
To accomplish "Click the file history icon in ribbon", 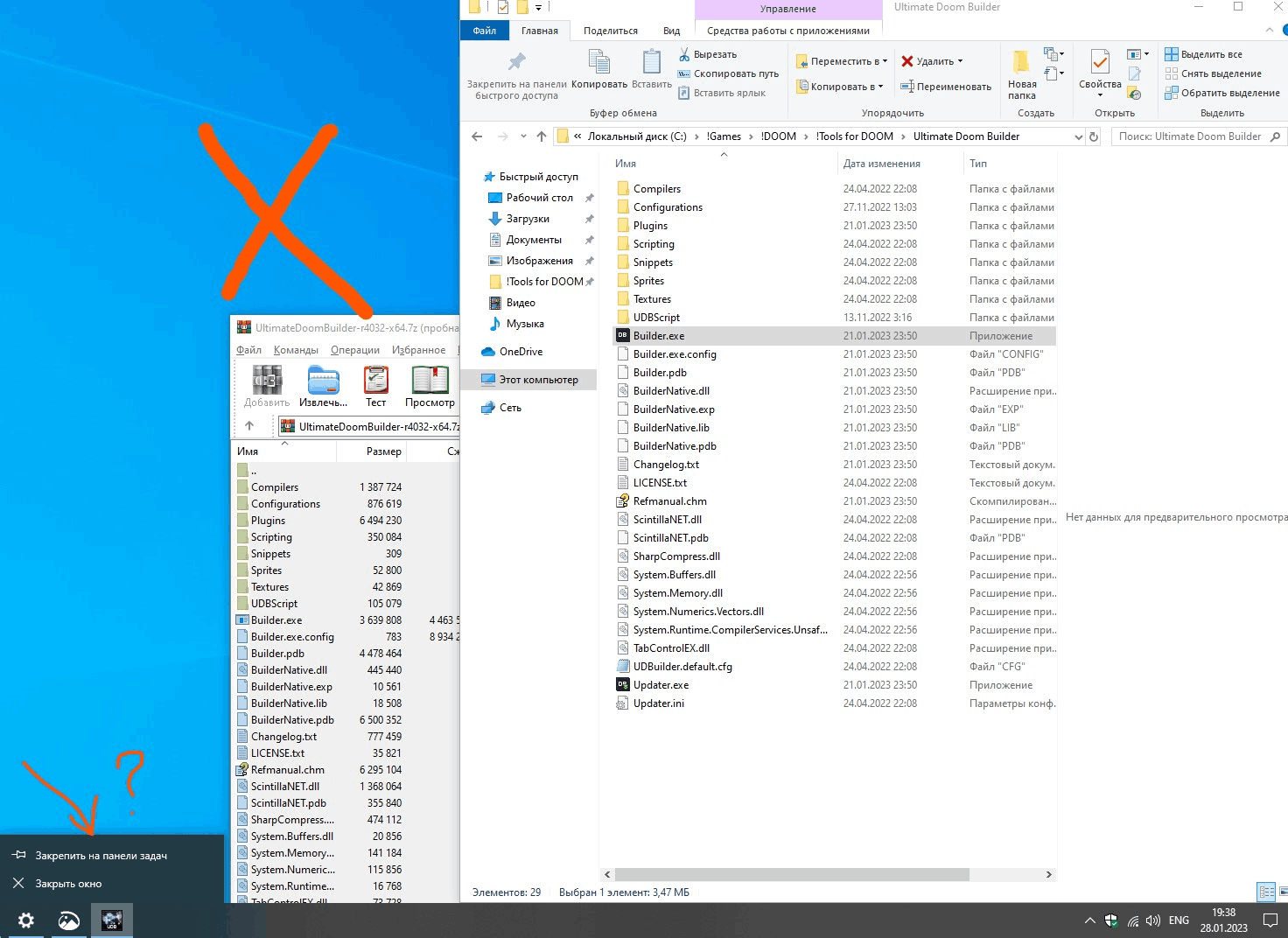I will [1135, 94].
